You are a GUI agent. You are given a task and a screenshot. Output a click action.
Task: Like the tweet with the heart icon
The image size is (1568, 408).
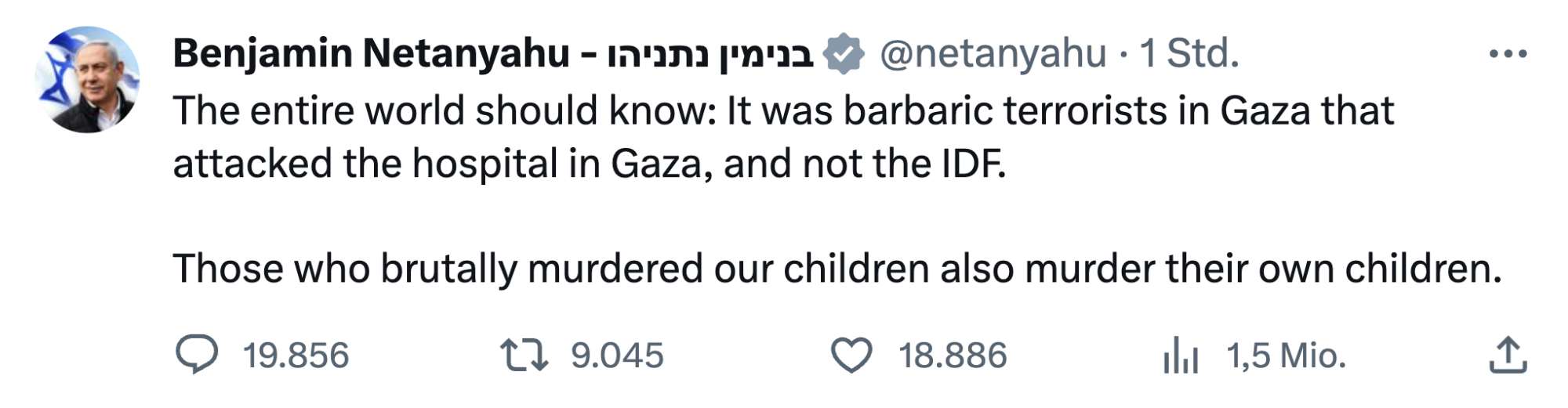pyautogui.click(x=851, y=355)
